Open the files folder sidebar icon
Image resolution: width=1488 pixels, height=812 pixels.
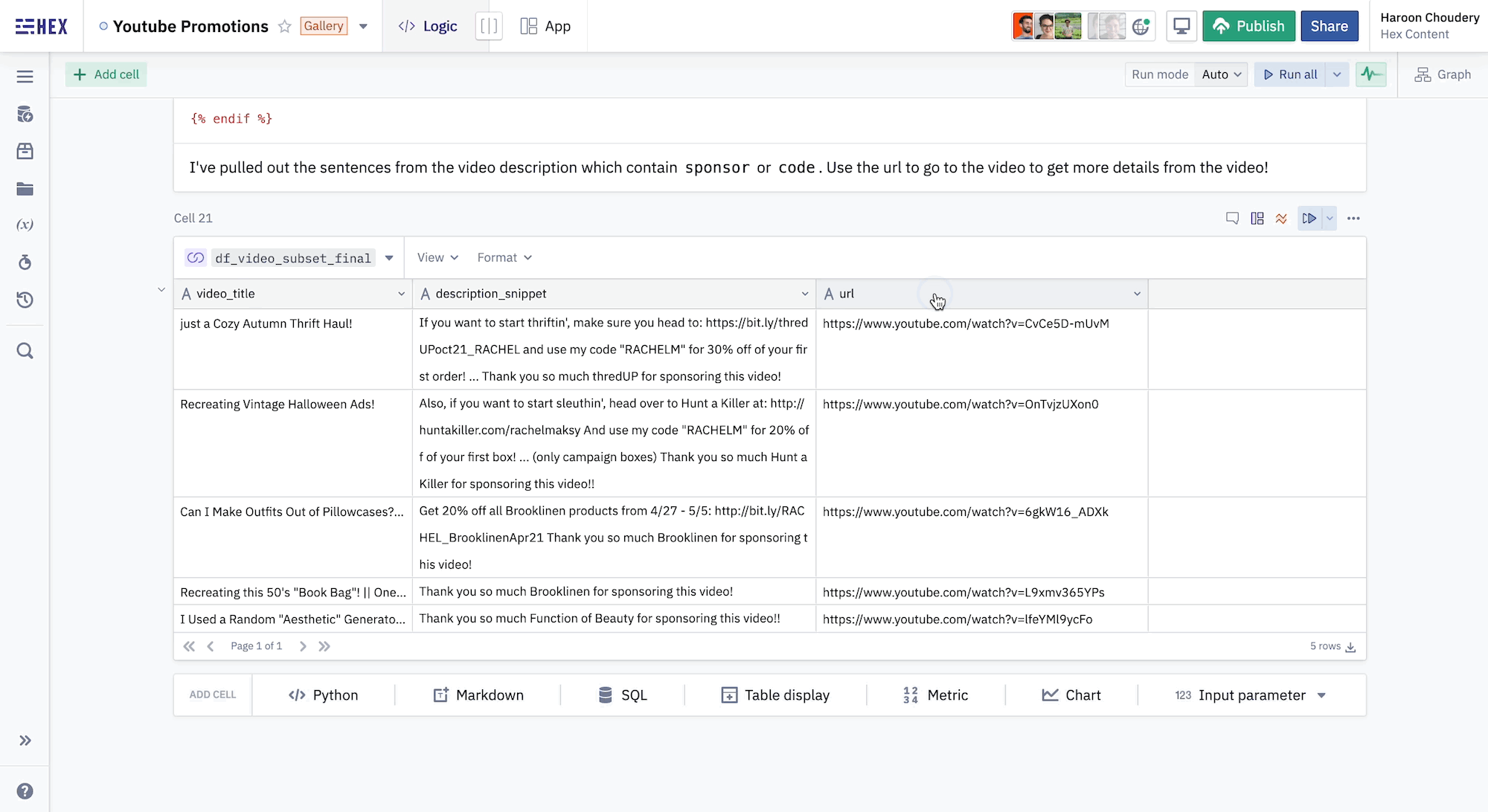point(25,189)
